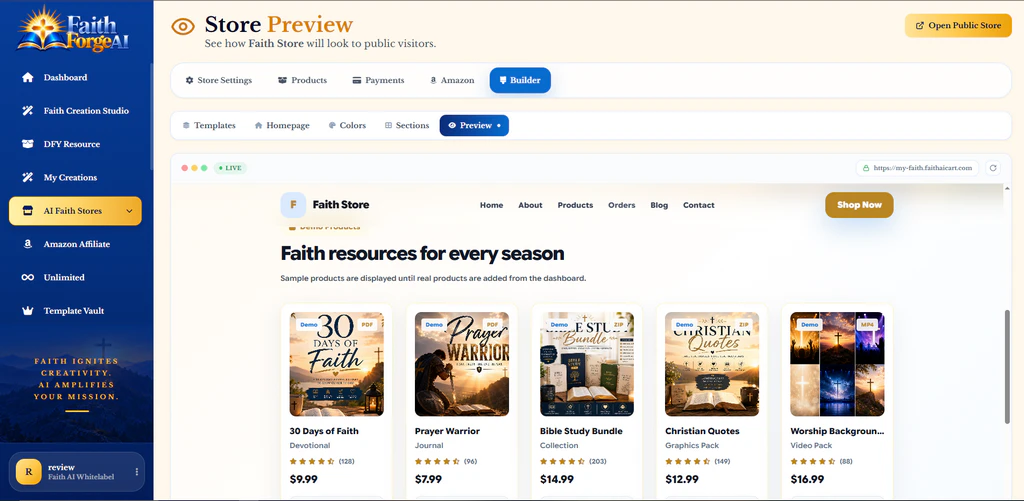Click the refresh icon beside store URL

tap(993, 168)
